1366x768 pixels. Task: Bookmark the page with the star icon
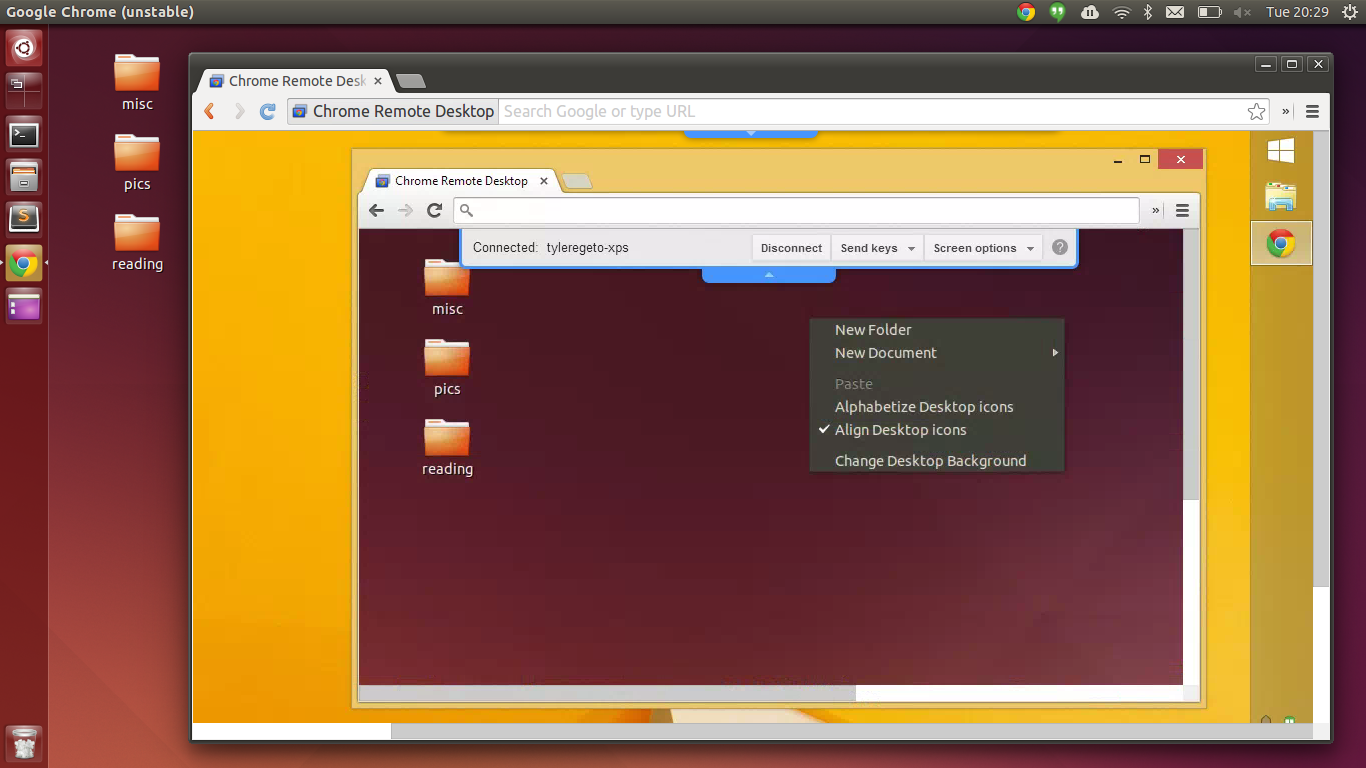tap(1256, 112)
